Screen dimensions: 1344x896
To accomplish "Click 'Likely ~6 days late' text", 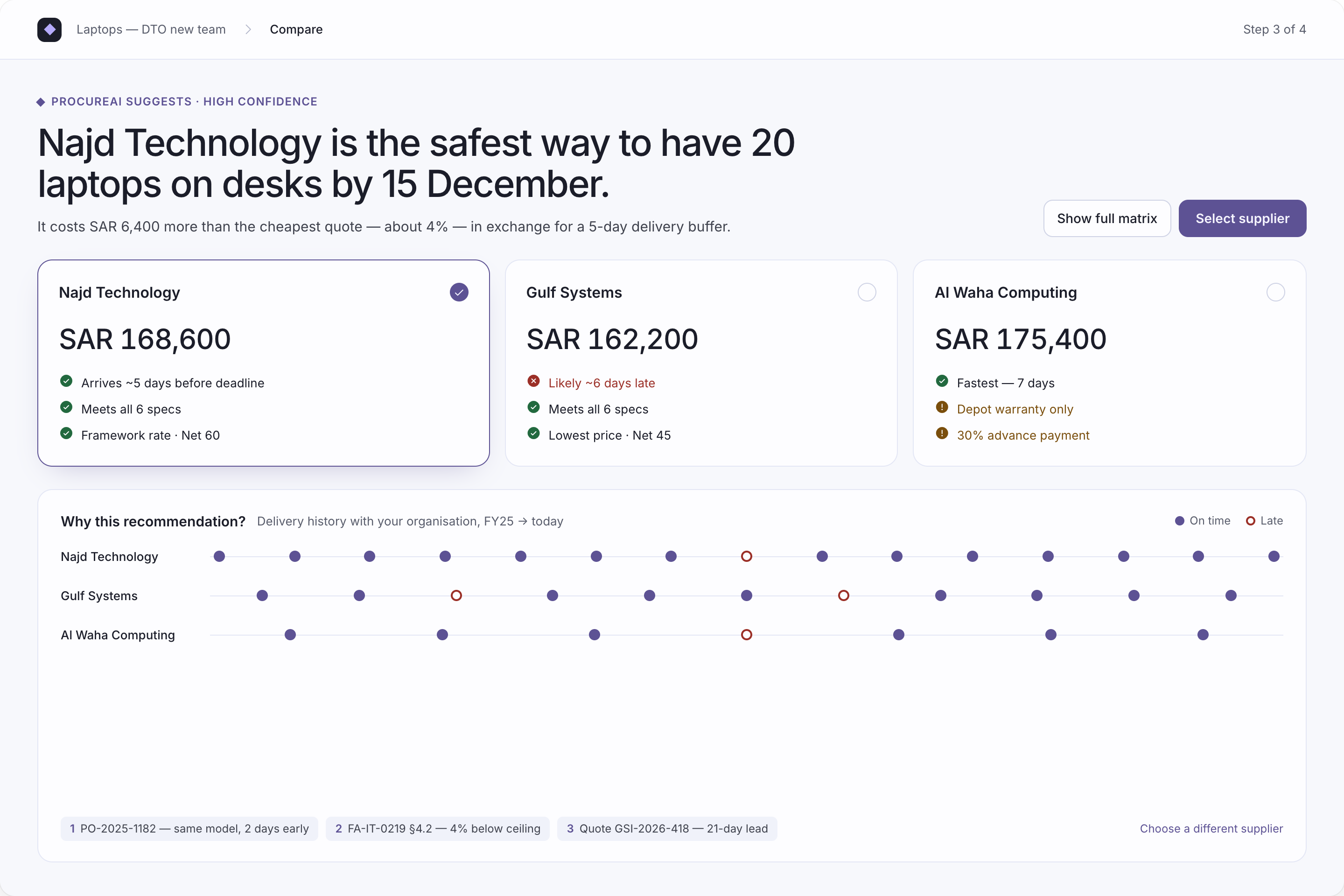I will point(602,383).
